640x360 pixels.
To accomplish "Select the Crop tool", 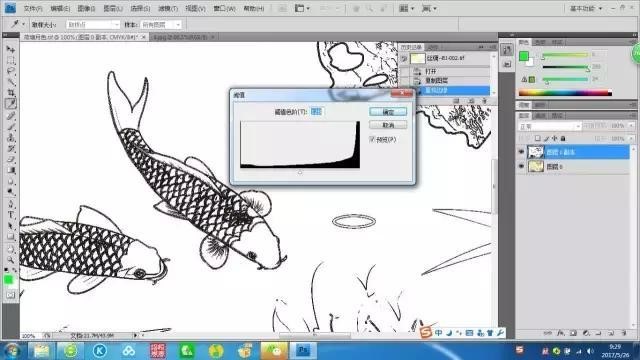I will coord(11,93).
